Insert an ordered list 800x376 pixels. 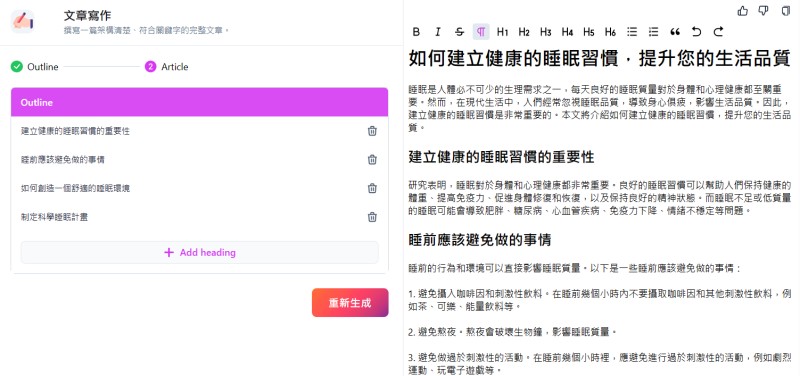pyautogui.click(x=653, y=32)
